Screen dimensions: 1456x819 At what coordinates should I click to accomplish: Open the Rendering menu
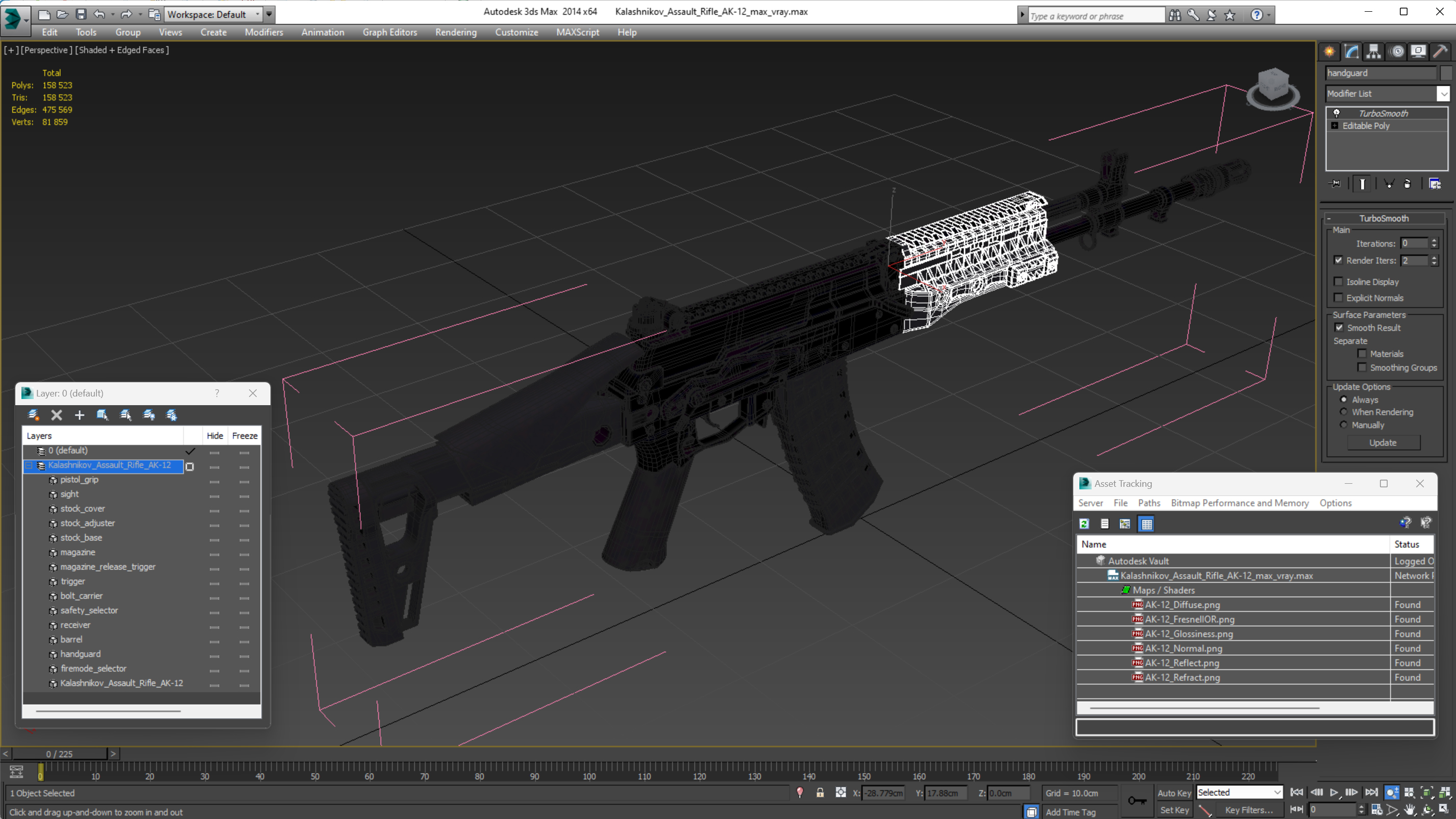456,32
